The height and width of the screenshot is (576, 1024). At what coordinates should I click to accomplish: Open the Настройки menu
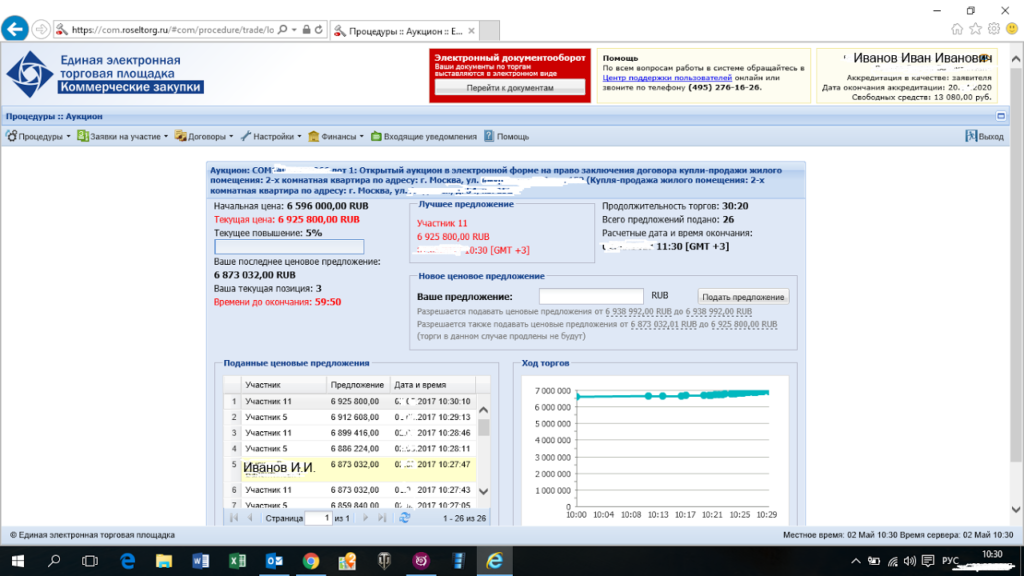(x=273, y=136)
